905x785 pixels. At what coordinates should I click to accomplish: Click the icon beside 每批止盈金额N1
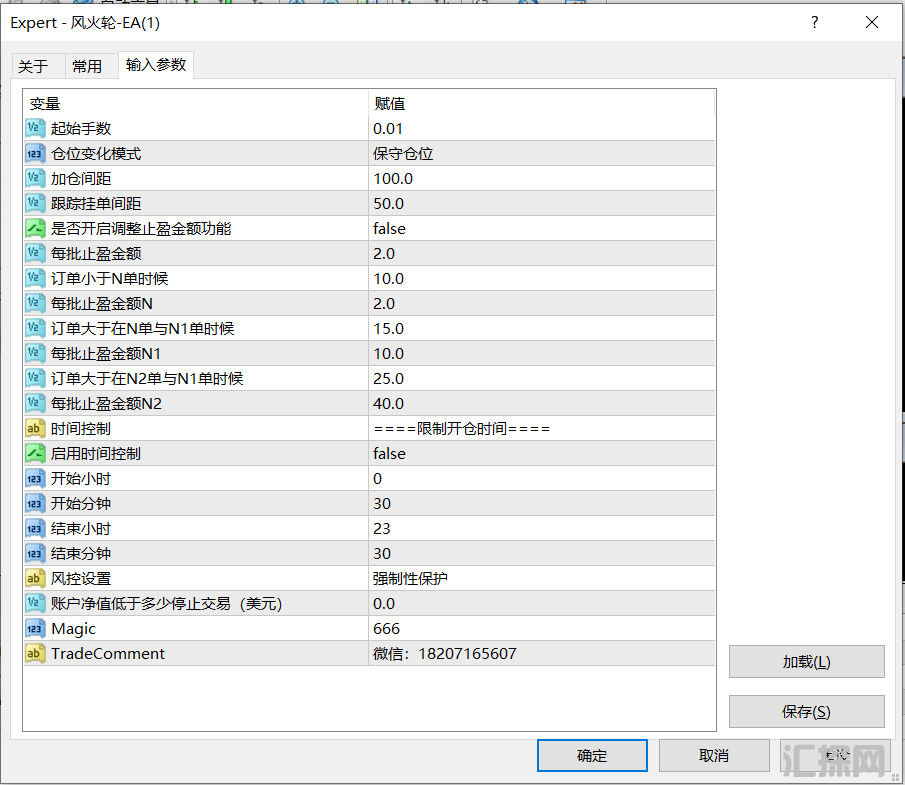click(x=35, y=353)
